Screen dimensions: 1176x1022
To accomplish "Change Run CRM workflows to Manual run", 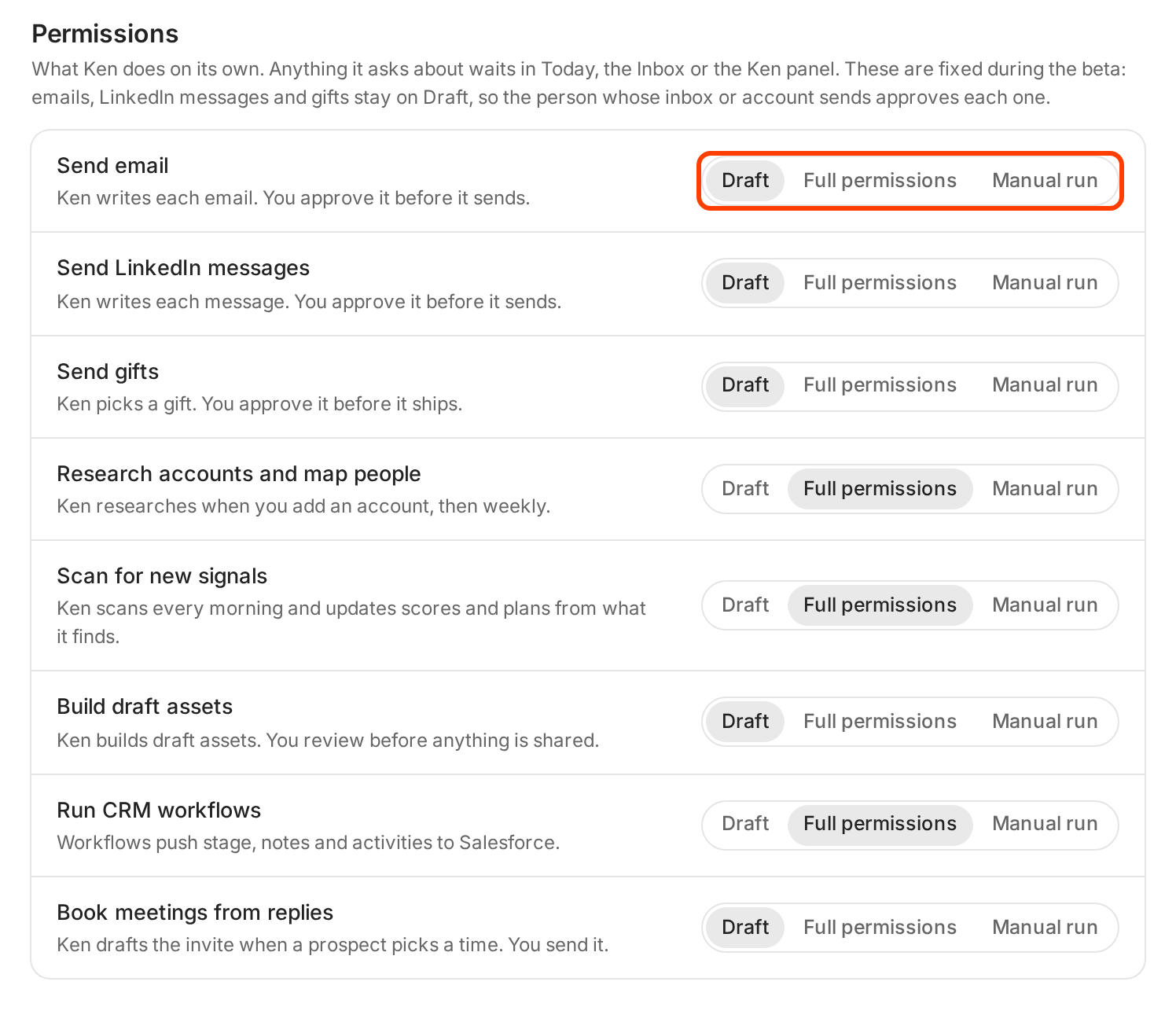I will tap(1045, 824).
